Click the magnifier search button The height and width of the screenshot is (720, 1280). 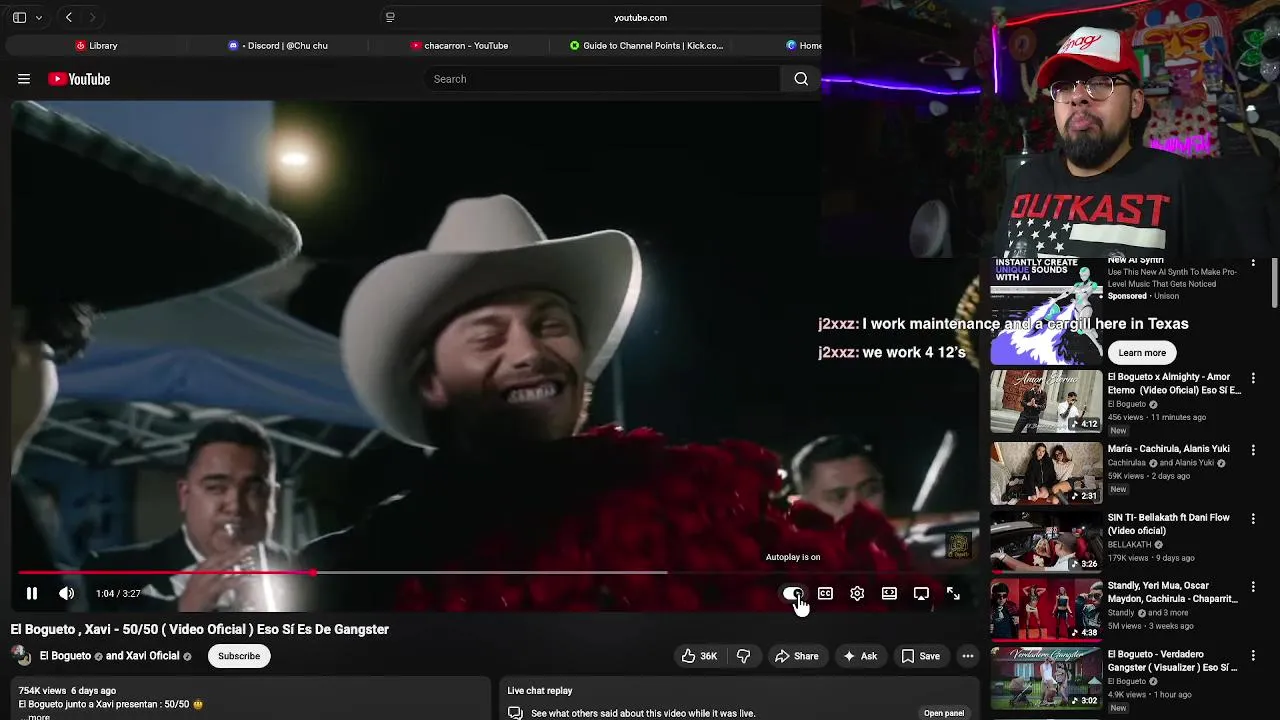pos(801,79)
